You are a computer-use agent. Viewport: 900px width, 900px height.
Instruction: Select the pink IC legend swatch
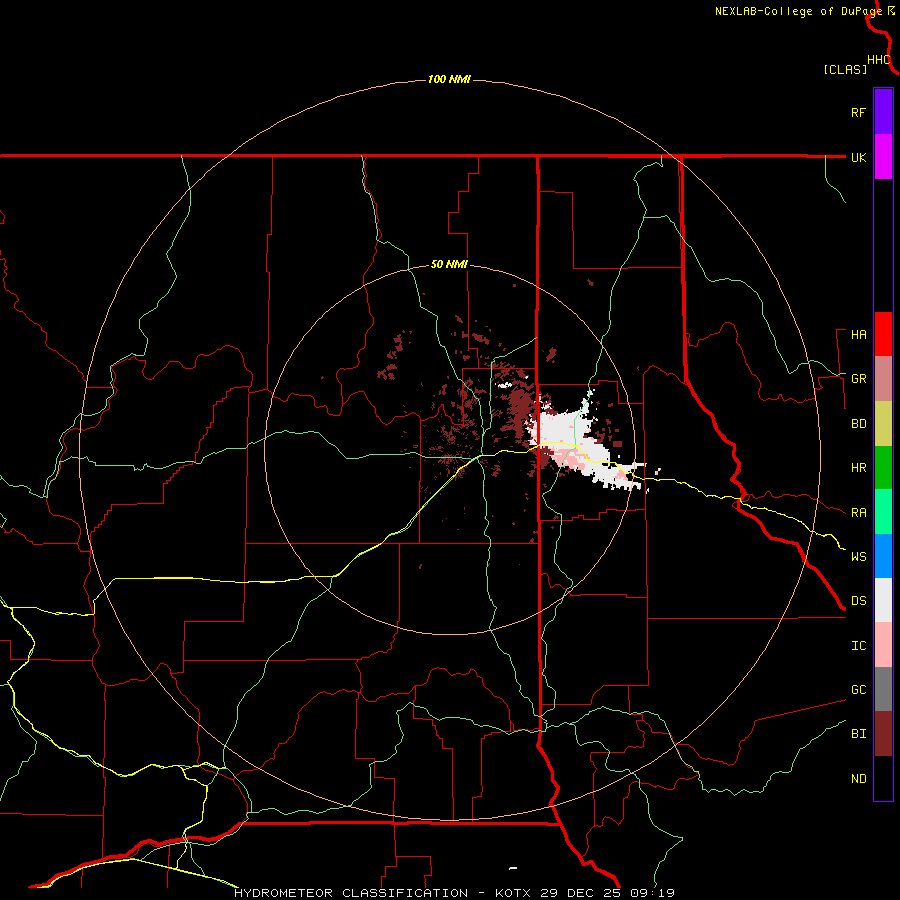(x=883, y=645)
